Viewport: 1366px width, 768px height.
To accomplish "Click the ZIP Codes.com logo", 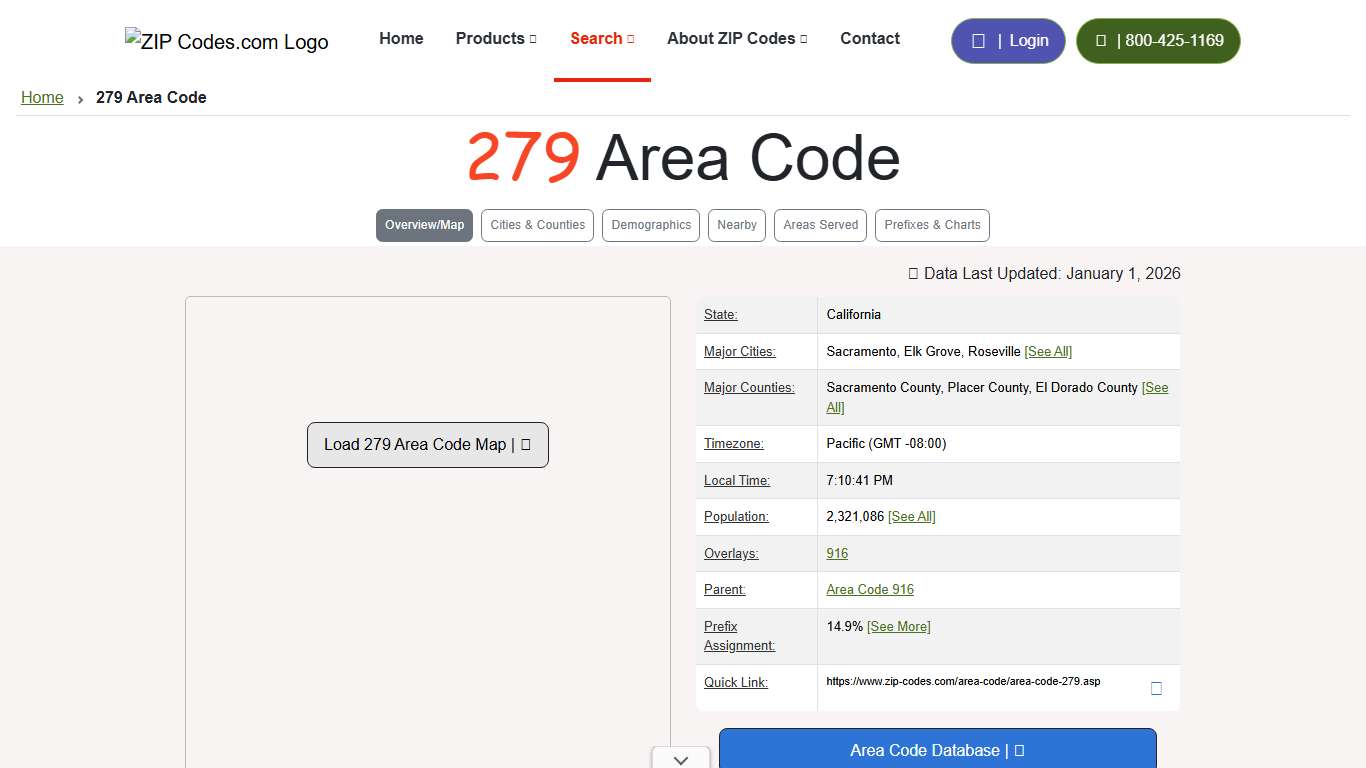I will click(x=225, y=41).
